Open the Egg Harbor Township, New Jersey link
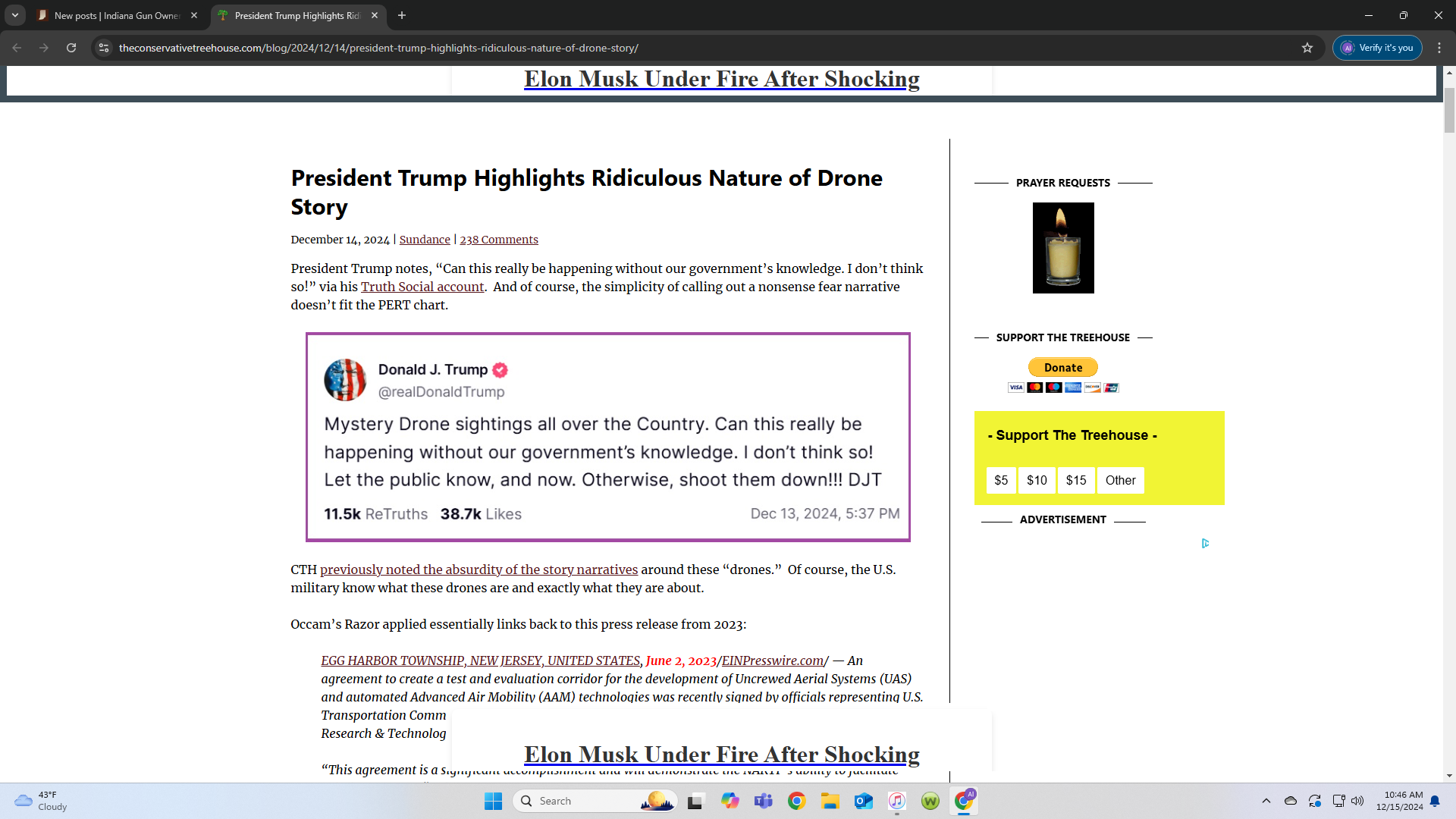 480,661
